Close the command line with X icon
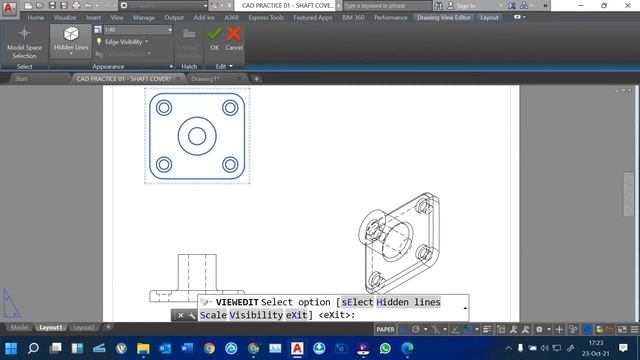 point(180,315)
